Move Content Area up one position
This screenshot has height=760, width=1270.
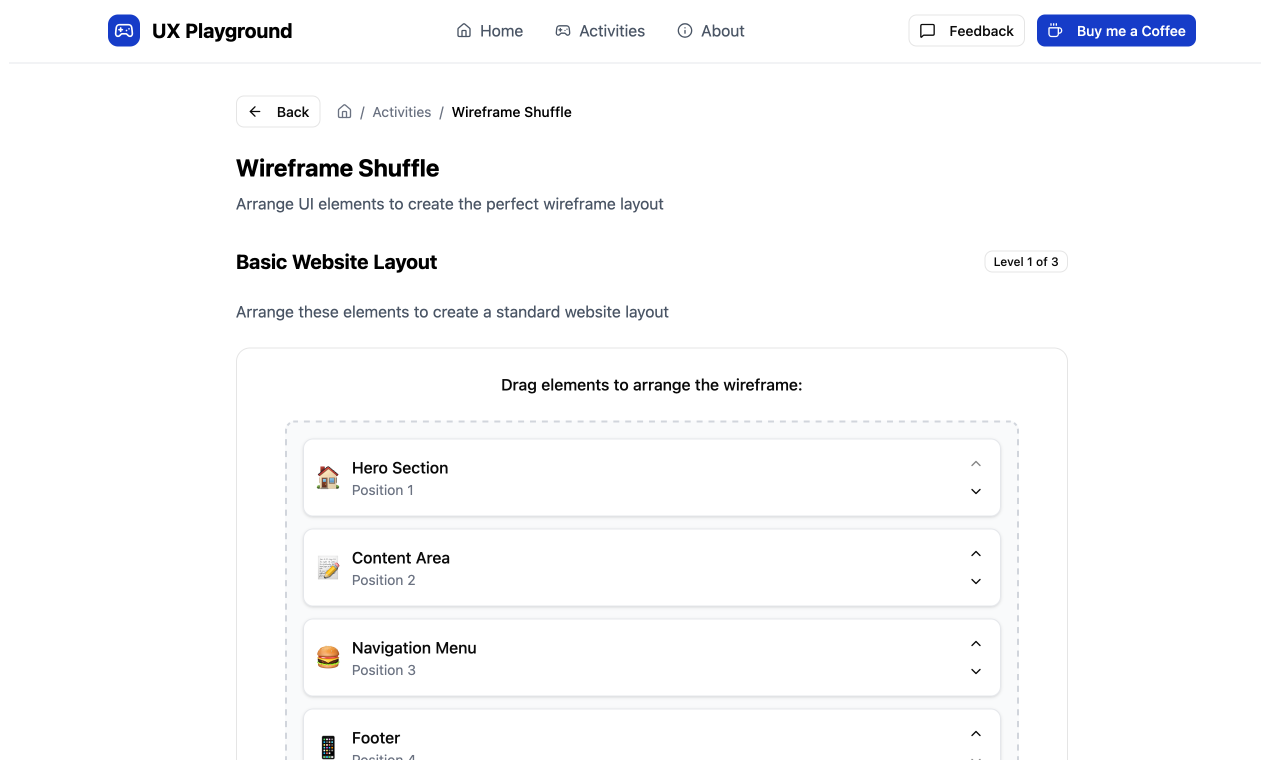click(976, 554)
